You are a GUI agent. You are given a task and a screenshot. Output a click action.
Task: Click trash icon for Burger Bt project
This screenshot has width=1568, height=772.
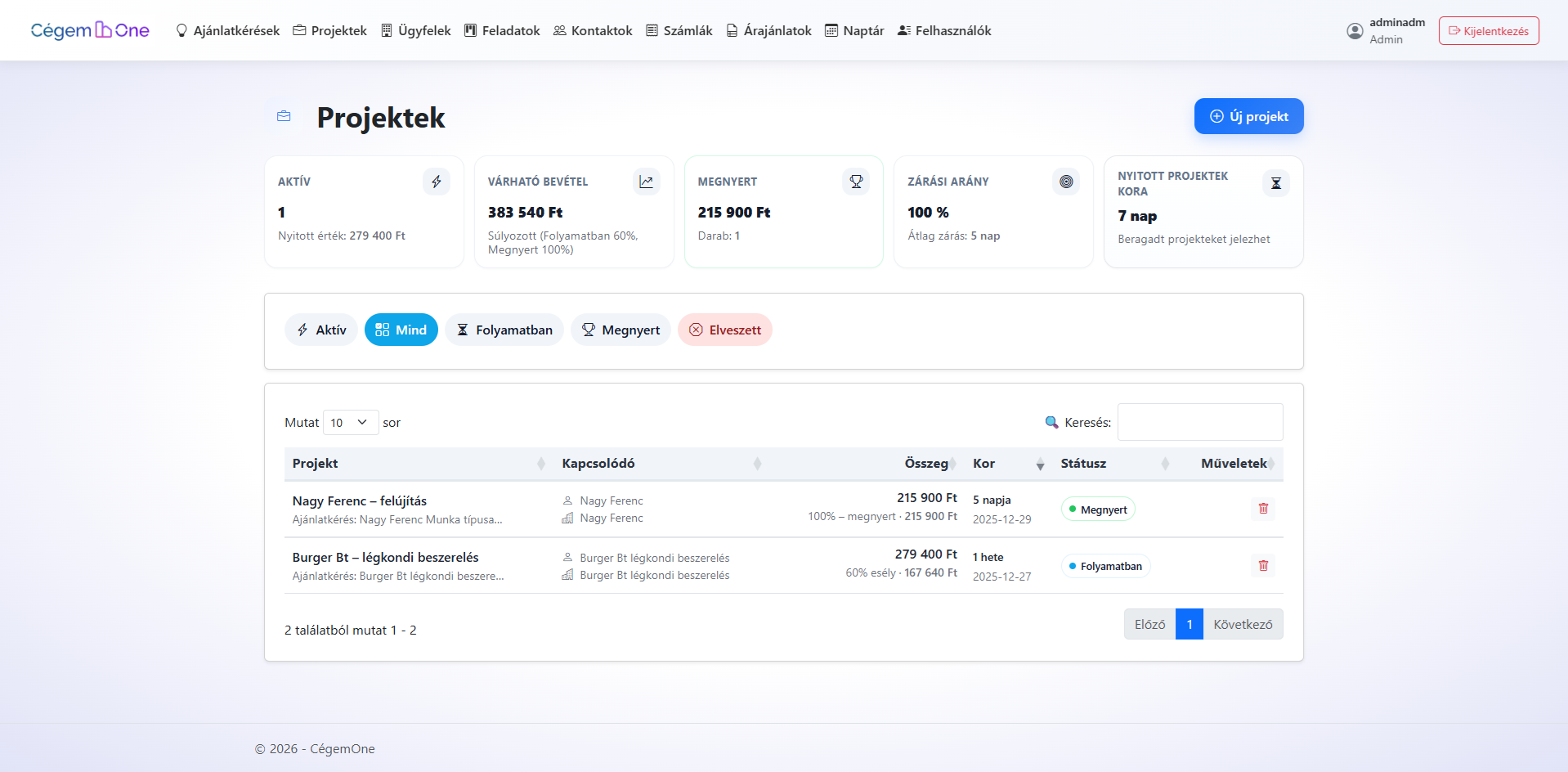tap(1262, 566)
